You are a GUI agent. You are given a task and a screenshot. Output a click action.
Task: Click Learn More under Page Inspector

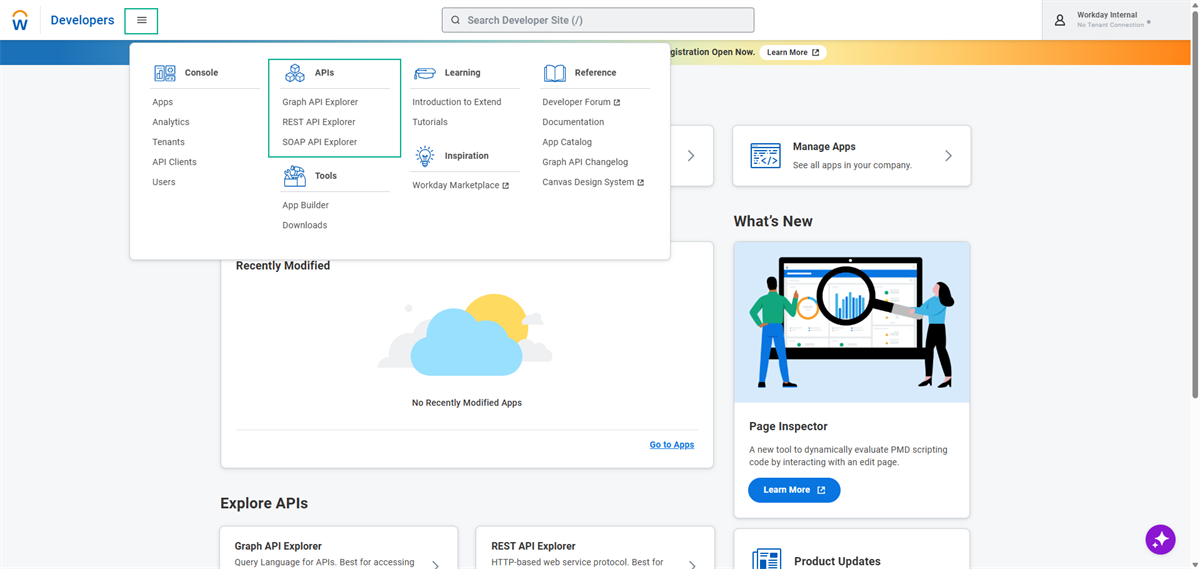click(x=794, y=490)
